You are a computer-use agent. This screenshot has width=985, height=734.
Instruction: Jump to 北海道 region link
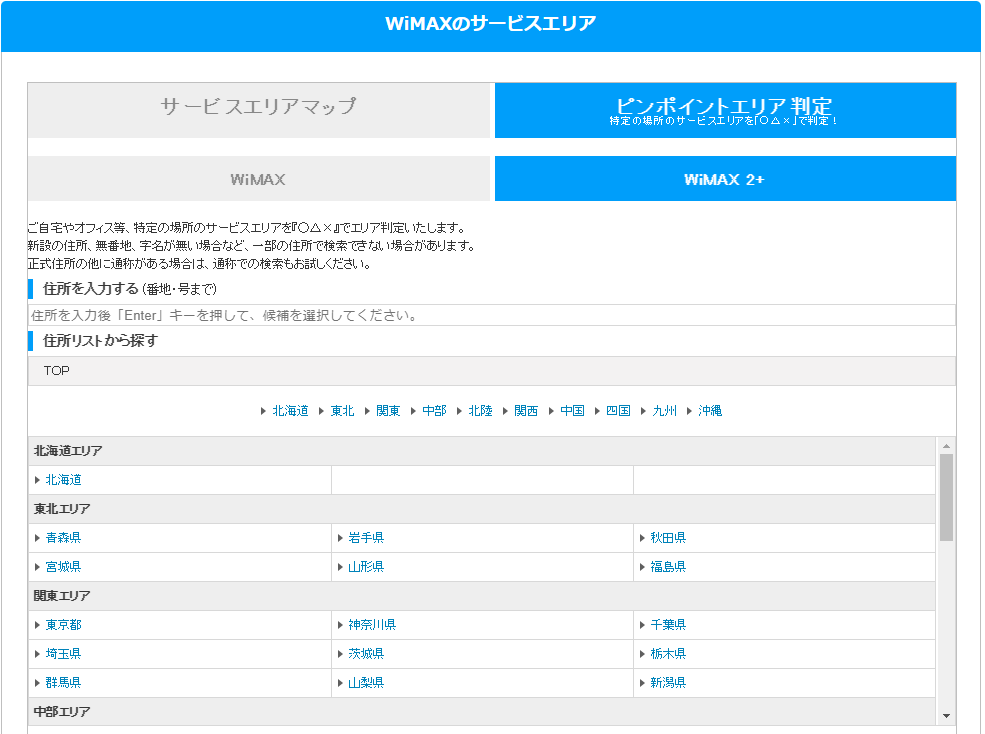coord(290,410)
